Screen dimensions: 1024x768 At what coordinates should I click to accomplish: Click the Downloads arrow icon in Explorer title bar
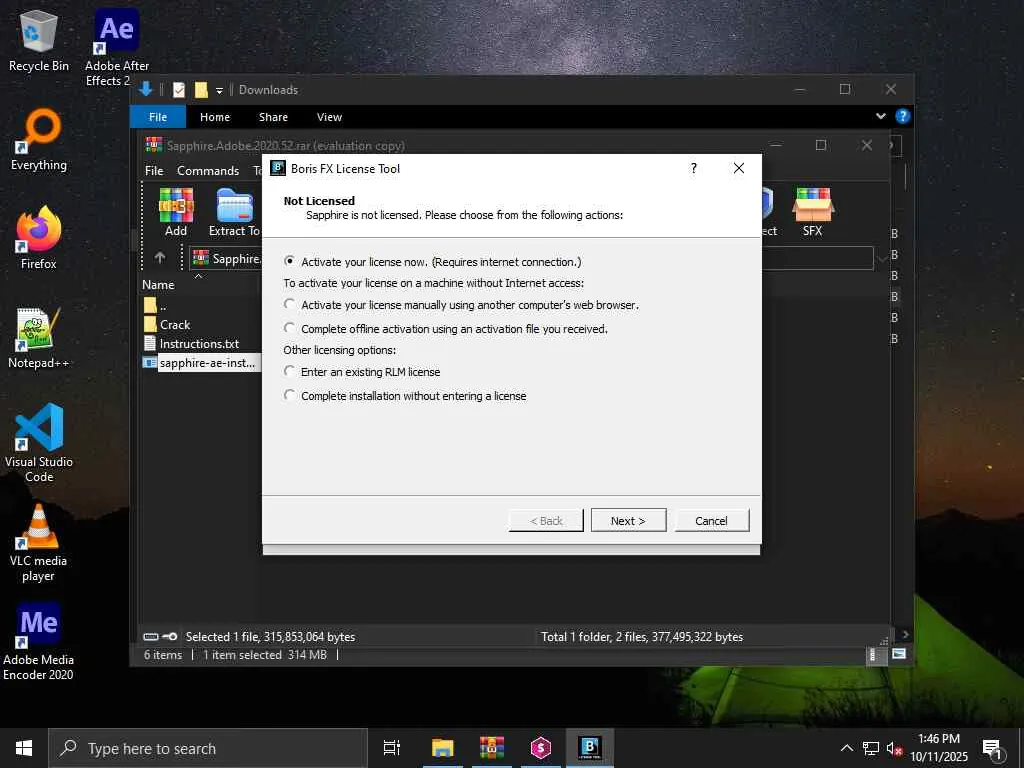click(146, 89)
